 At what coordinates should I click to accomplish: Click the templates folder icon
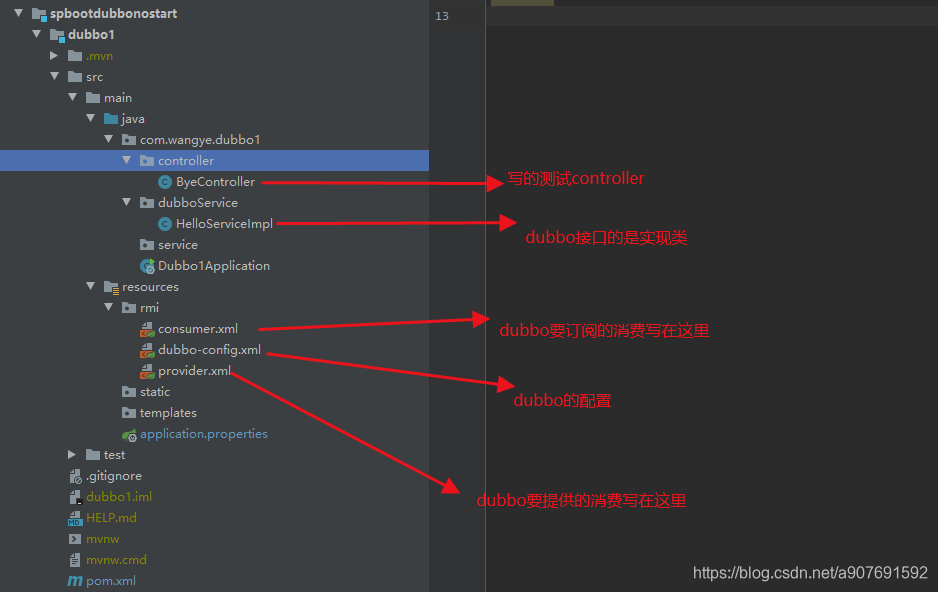click(129, 413)
